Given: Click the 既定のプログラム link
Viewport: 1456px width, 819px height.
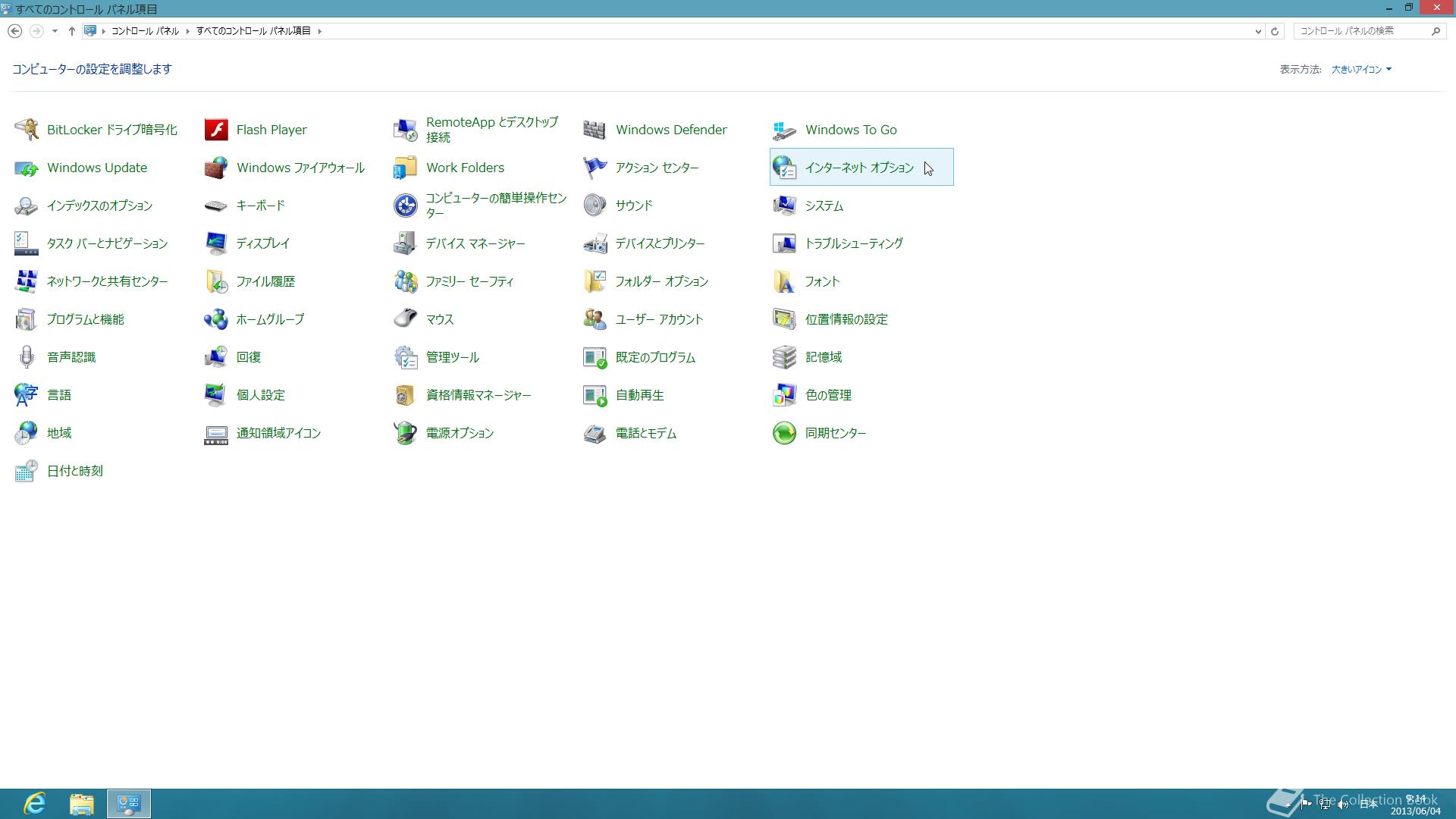Looking at the screenshot, I should [655, 357].
